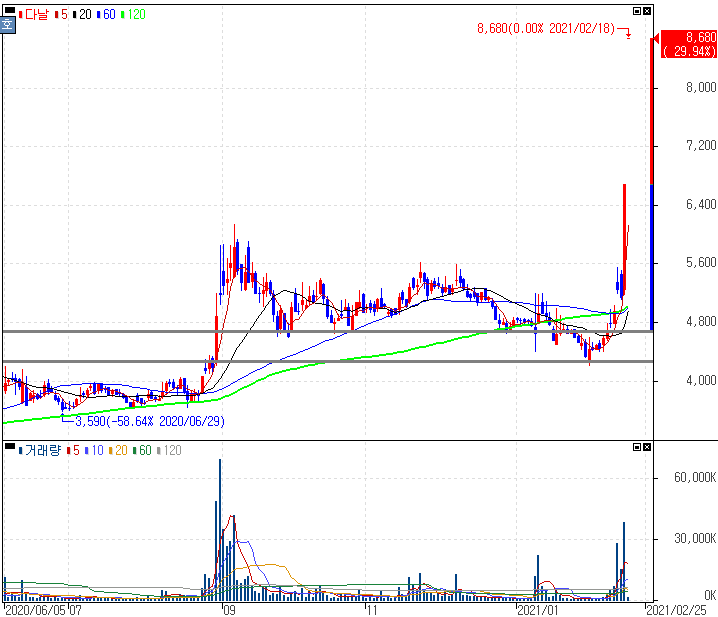Click the 09 month axis label
This screenshot has width=718, height=617.
(228, 610)
